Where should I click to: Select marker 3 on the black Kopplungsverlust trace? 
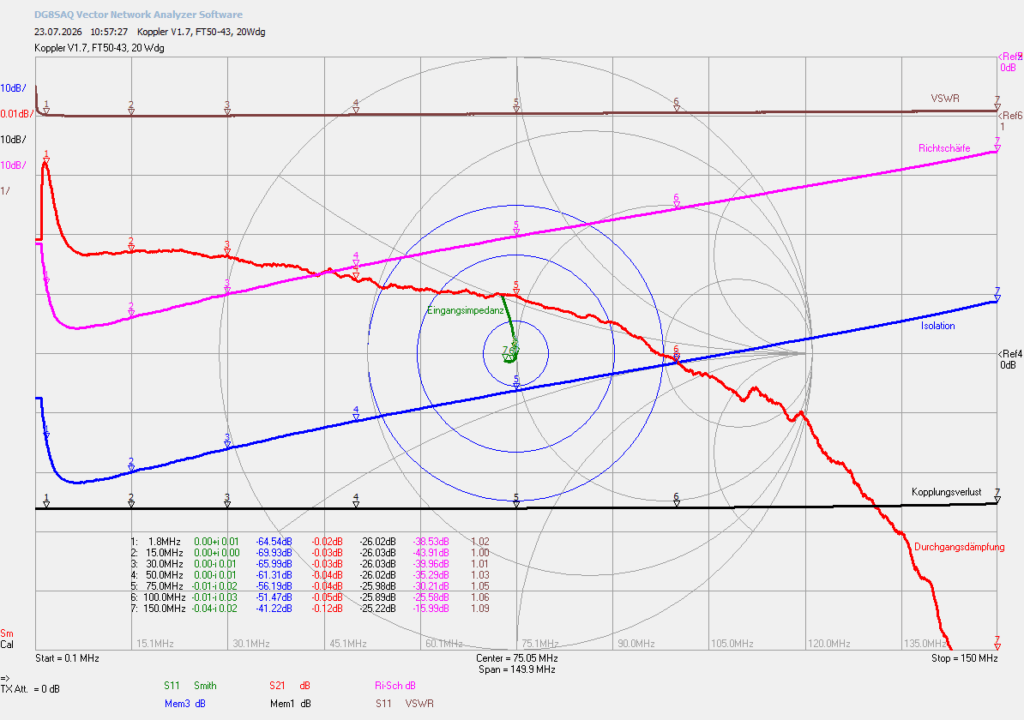pos(227,500)
